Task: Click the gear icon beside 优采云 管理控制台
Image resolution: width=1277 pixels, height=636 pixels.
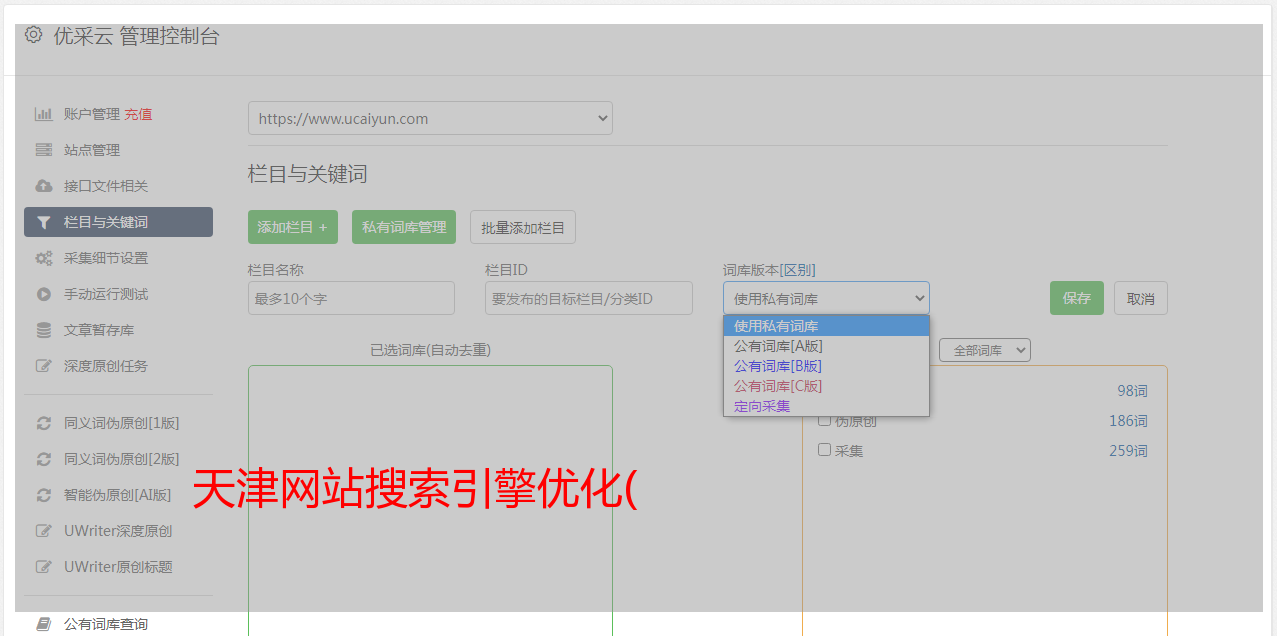Action: [33, 35]
